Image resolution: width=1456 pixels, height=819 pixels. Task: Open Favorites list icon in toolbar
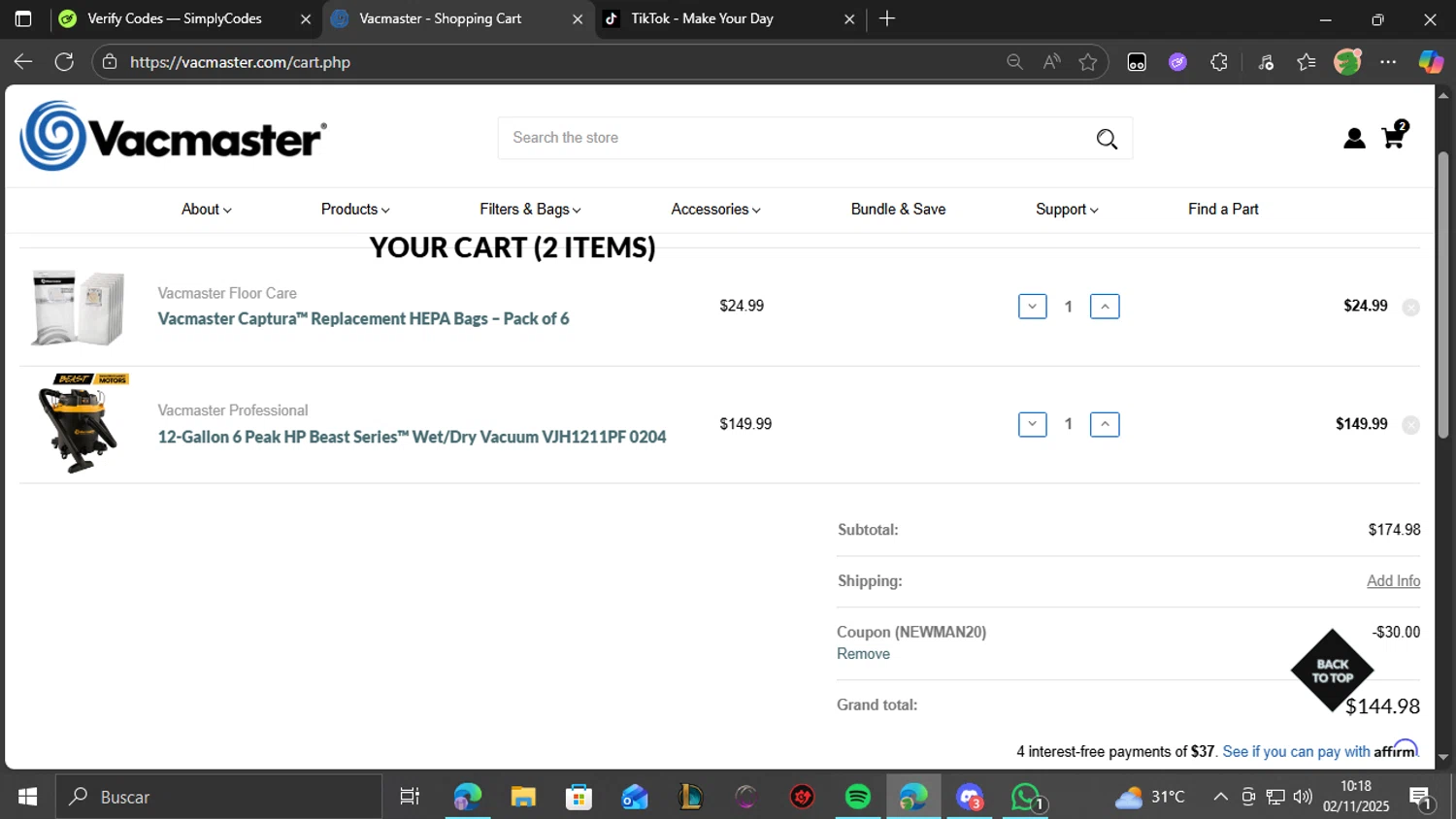click(x=1307, y=62)
